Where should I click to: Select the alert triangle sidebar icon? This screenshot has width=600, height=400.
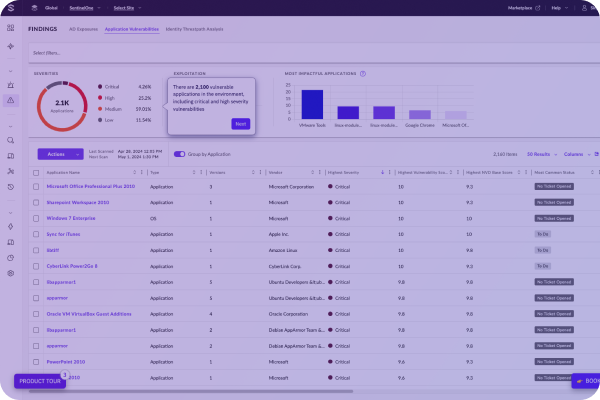coord(10,100)
